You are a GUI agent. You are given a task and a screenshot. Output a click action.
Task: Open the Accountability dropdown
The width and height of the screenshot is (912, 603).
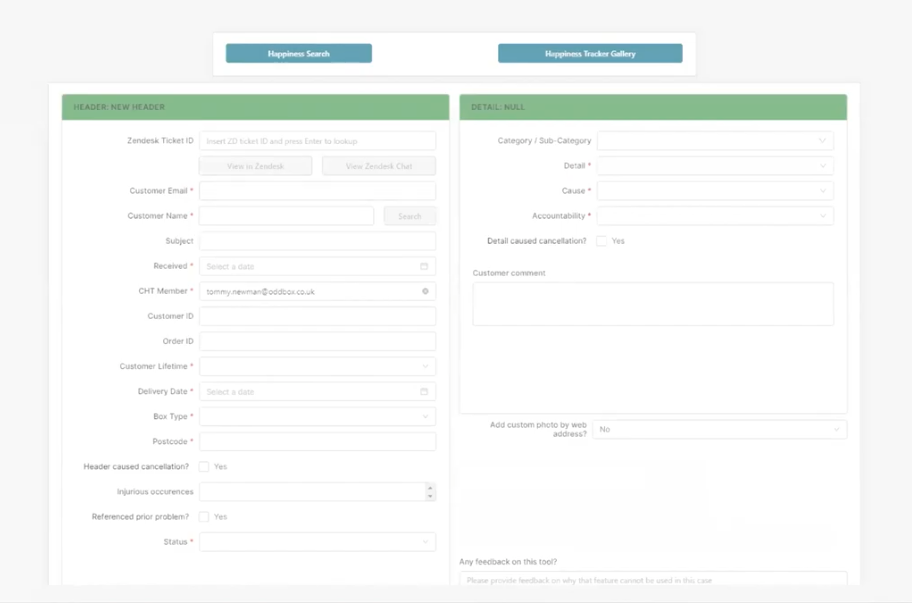pos(715,216)
